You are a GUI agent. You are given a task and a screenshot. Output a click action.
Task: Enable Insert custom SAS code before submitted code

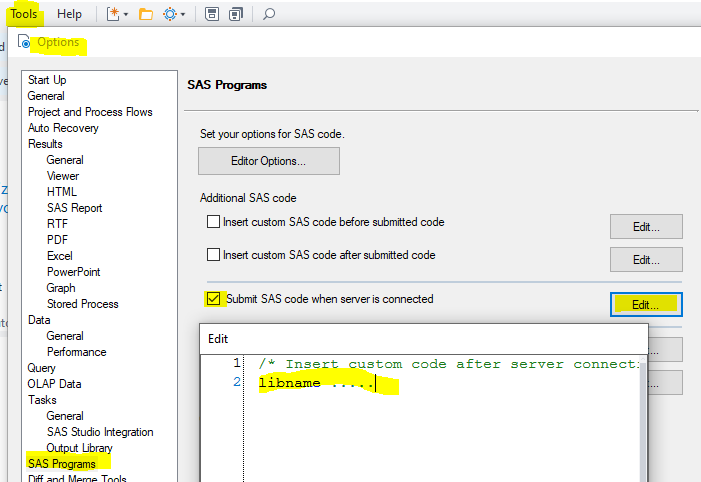tap(213, 222)
